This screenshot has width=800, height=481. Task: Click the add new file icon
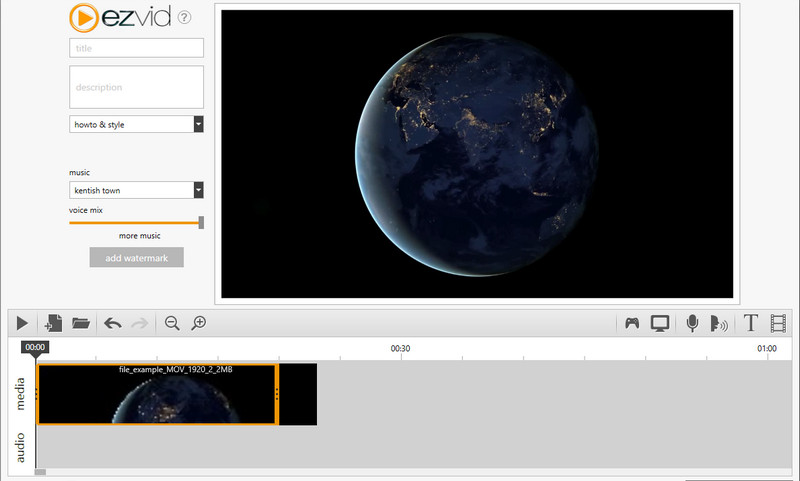pyautogui.click(x=53, y=323)
